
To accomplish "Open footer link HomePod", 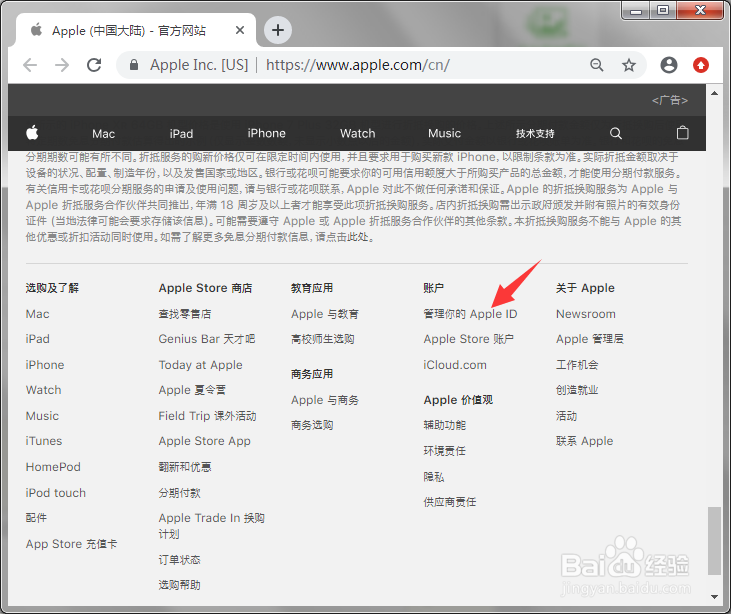I will (53, 467).
